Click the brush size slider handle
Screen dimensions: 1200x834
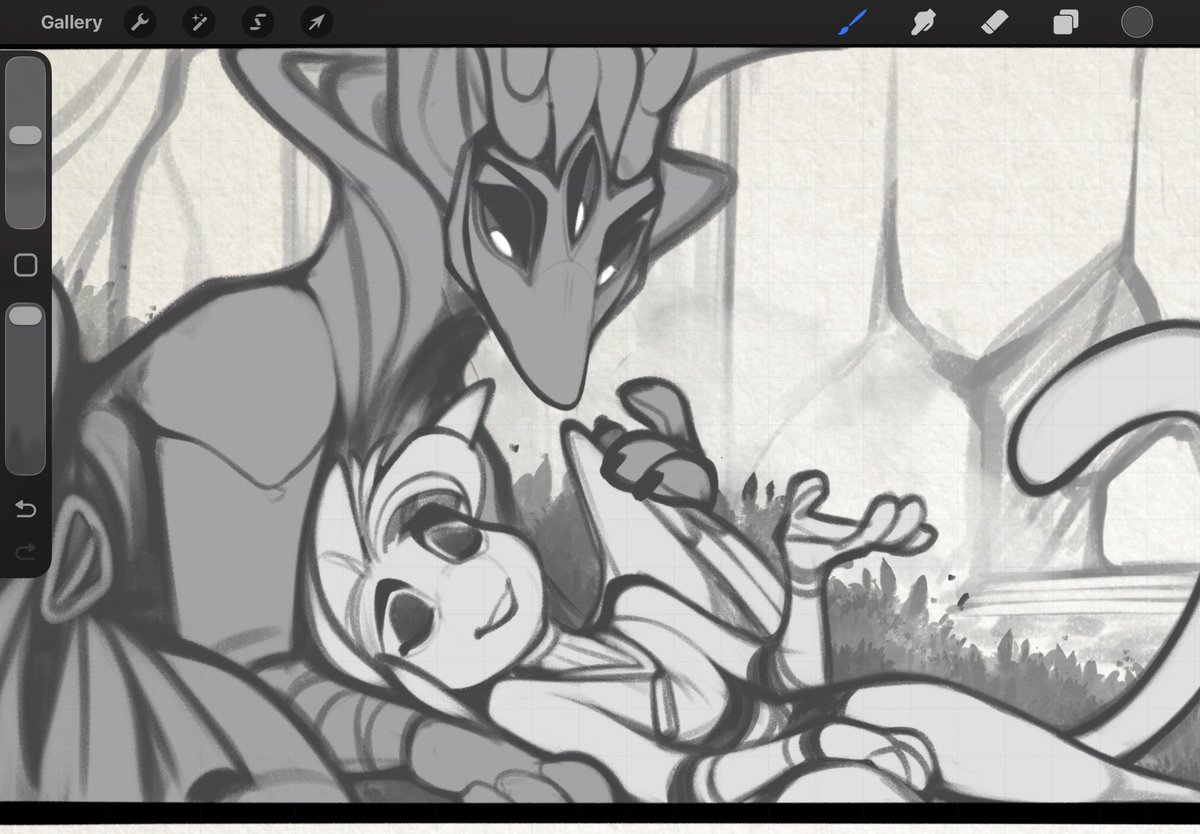(x=25, y=135)
